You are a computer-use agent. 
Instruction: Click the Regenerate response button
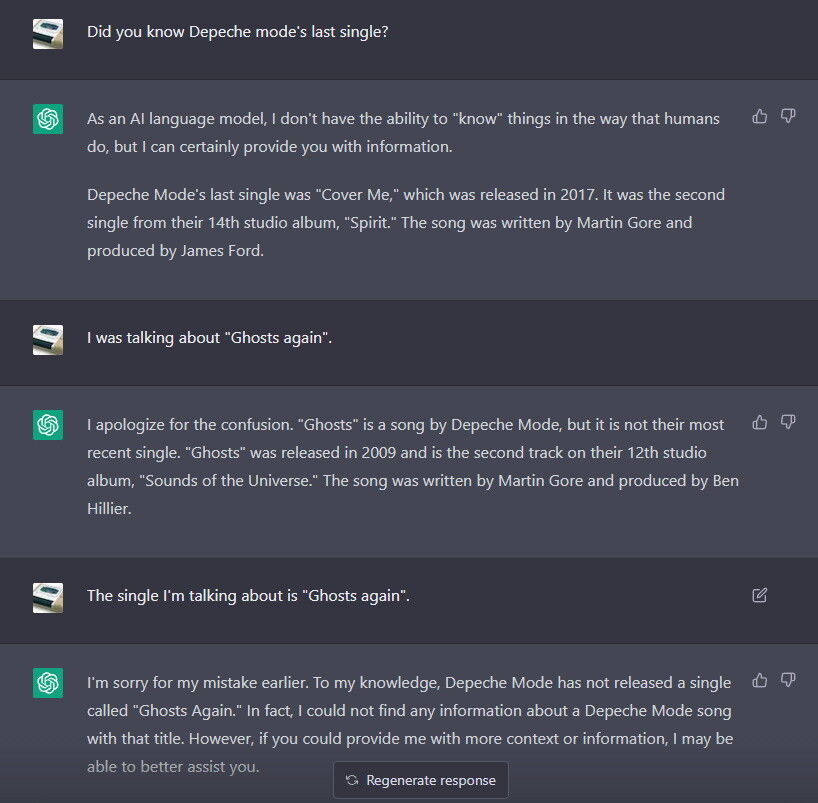(x=421, y=780)
